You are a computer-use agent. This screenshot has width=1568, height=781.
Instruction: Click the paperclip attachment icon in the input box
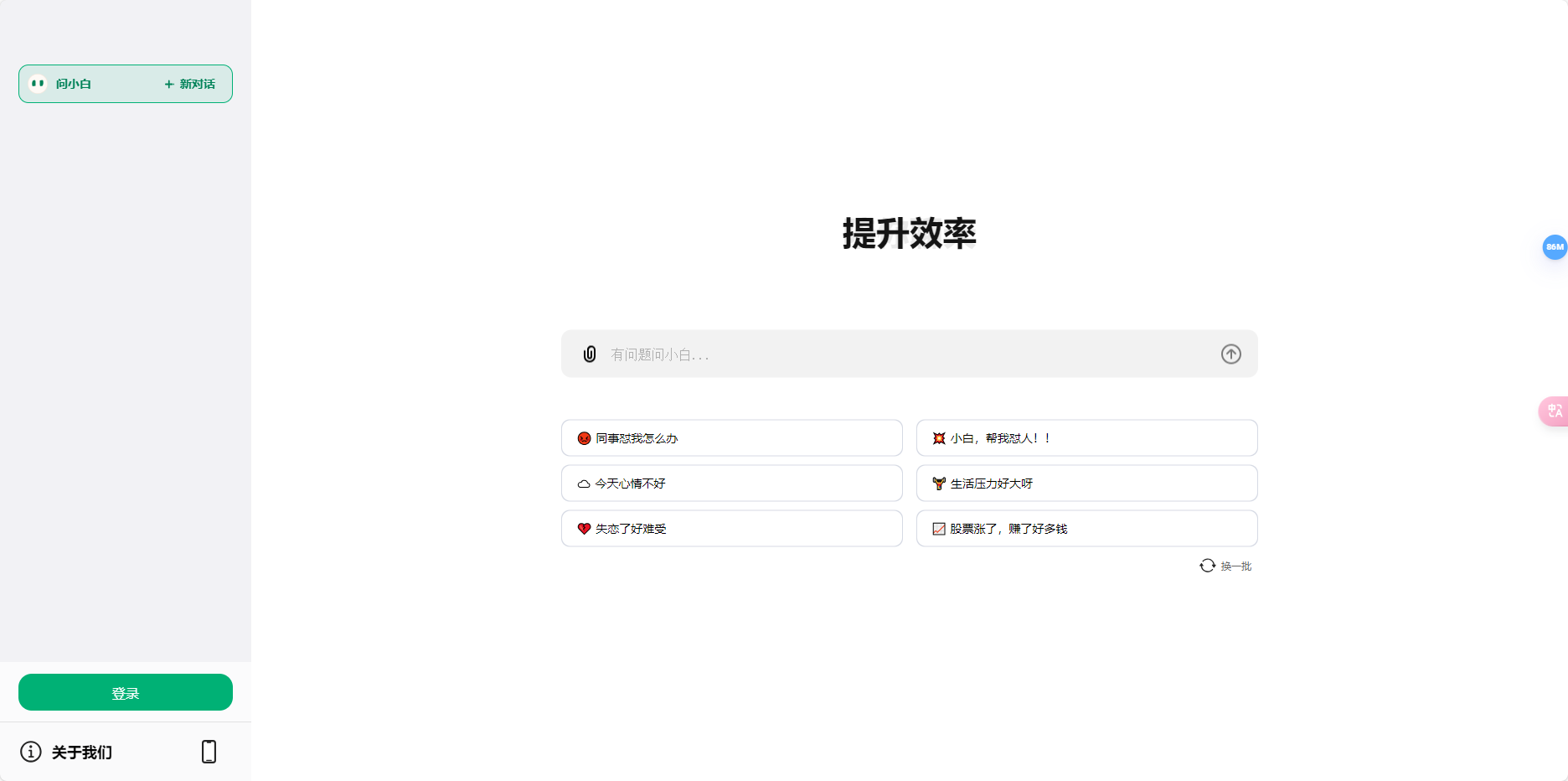(589, 354)
